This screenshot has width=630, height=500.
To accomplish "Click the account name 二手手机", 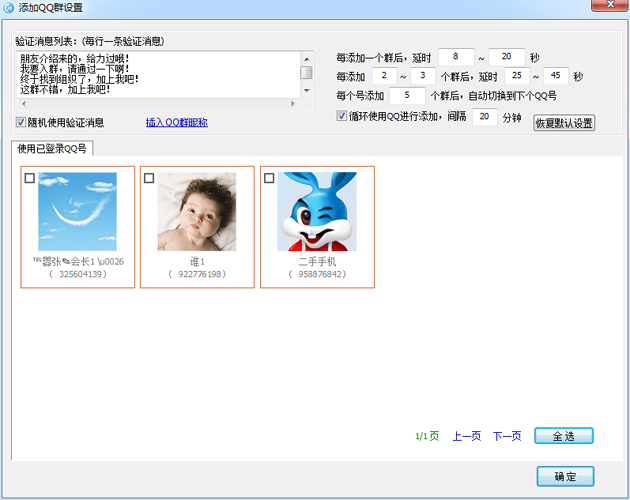I will (317, 262).
